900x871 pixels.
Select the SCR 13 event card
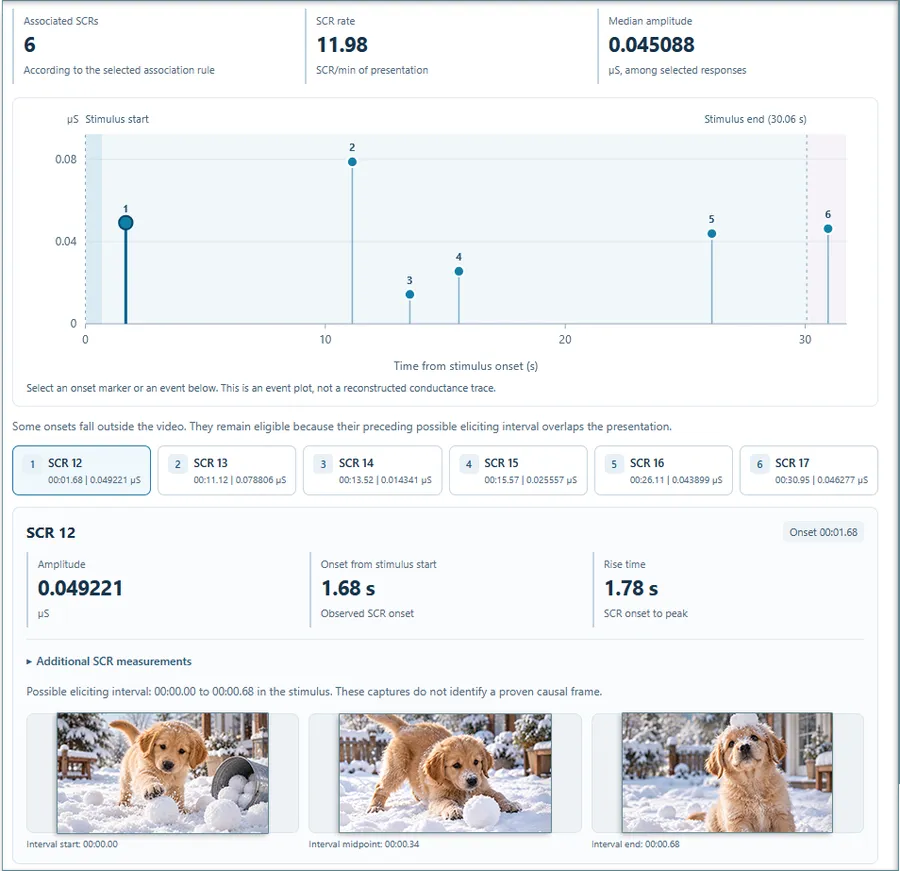pos(227,470)
